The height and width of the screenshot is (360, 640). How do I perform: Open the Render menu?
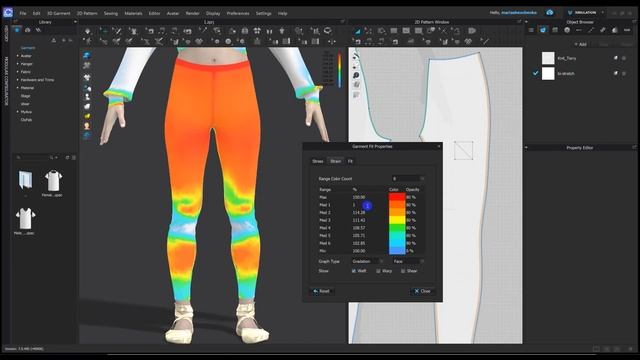193,13
